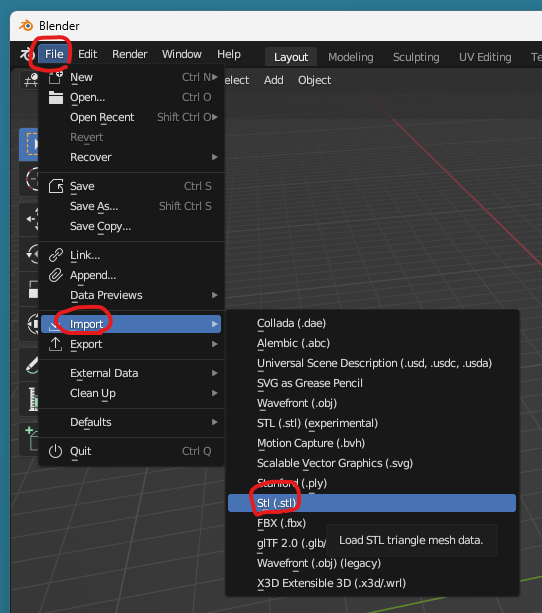The height and width of the screenshot is (613, 542).
Task: Expand the Data Previews submenu
Action: (x=131, y=296)
